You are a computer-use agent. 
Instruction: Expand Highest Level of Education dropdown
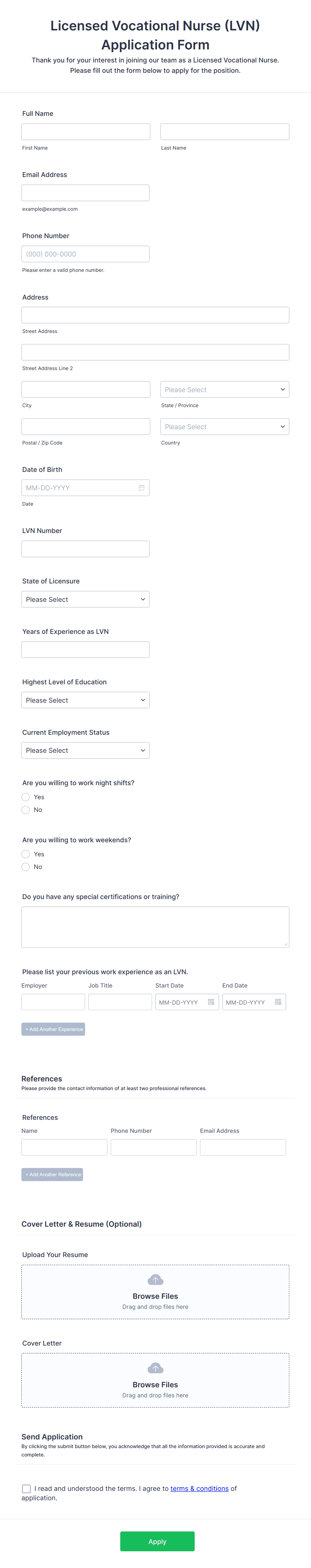click(85, 700)
